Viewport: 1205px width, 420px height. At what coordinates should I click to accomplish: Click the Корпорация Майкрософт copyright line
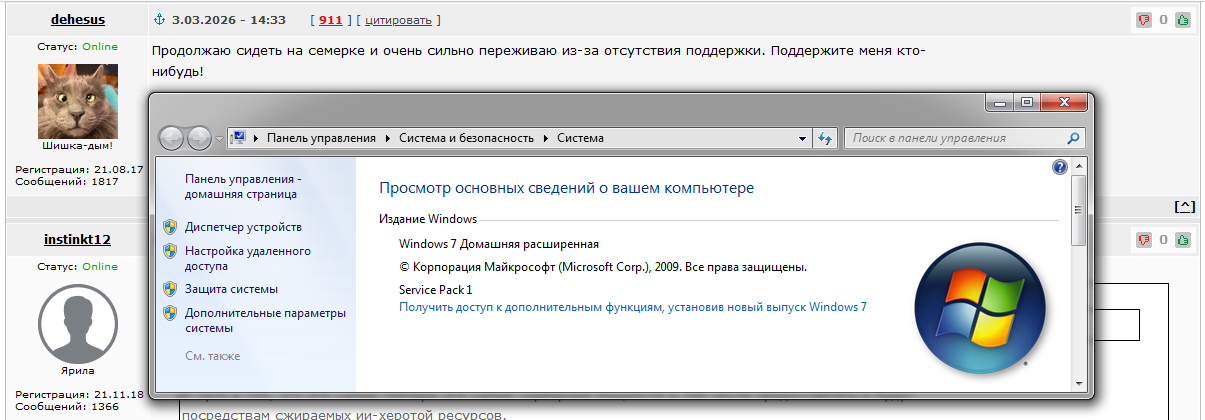pos(603,267)
